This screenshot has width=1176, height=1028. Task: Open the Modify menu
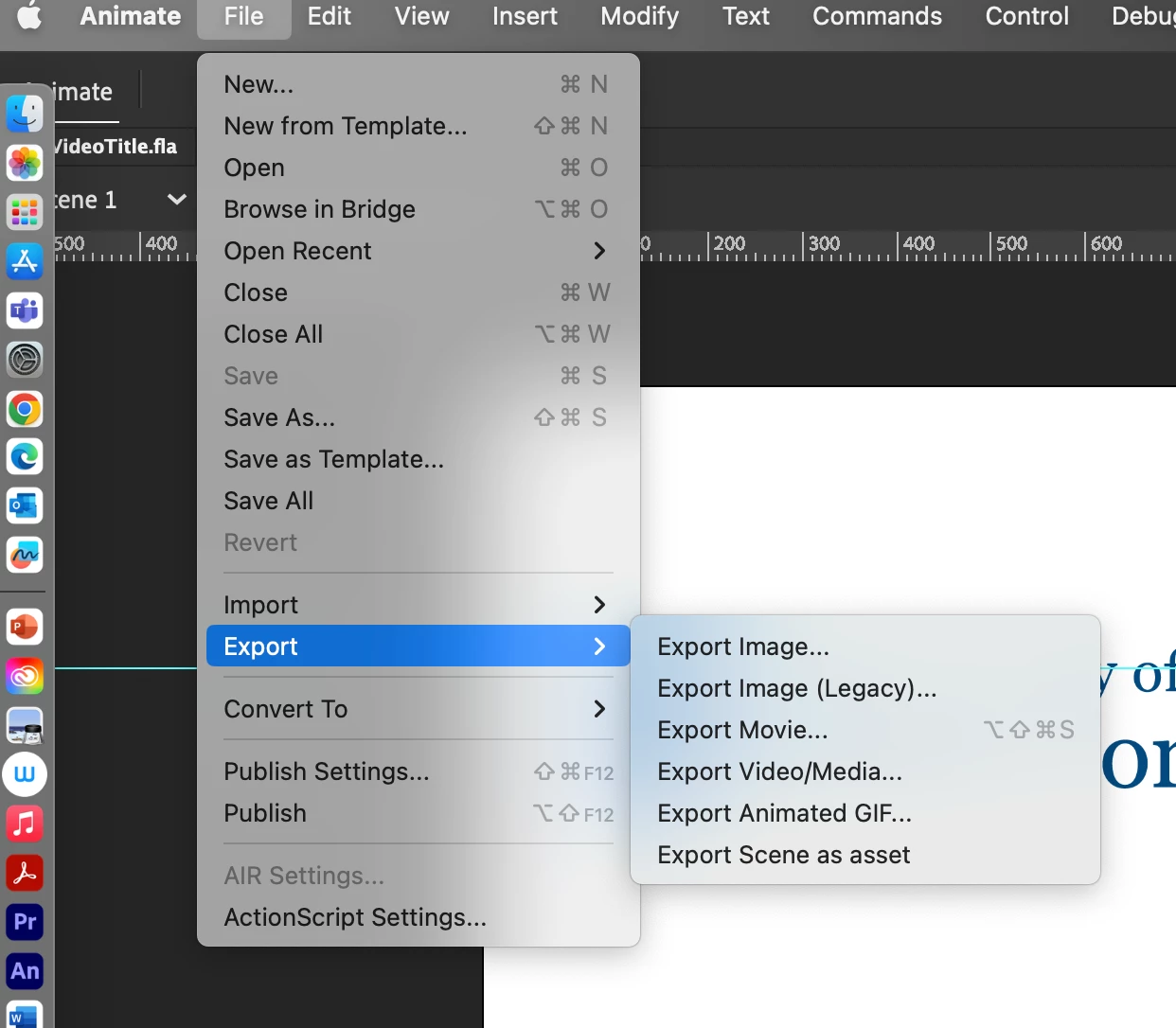[639, 16]
